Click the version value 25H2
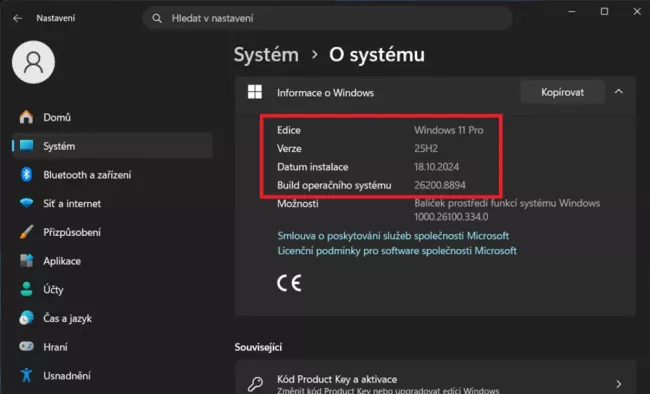This screenshot has height=394, width=650. (x=426, y=148)
